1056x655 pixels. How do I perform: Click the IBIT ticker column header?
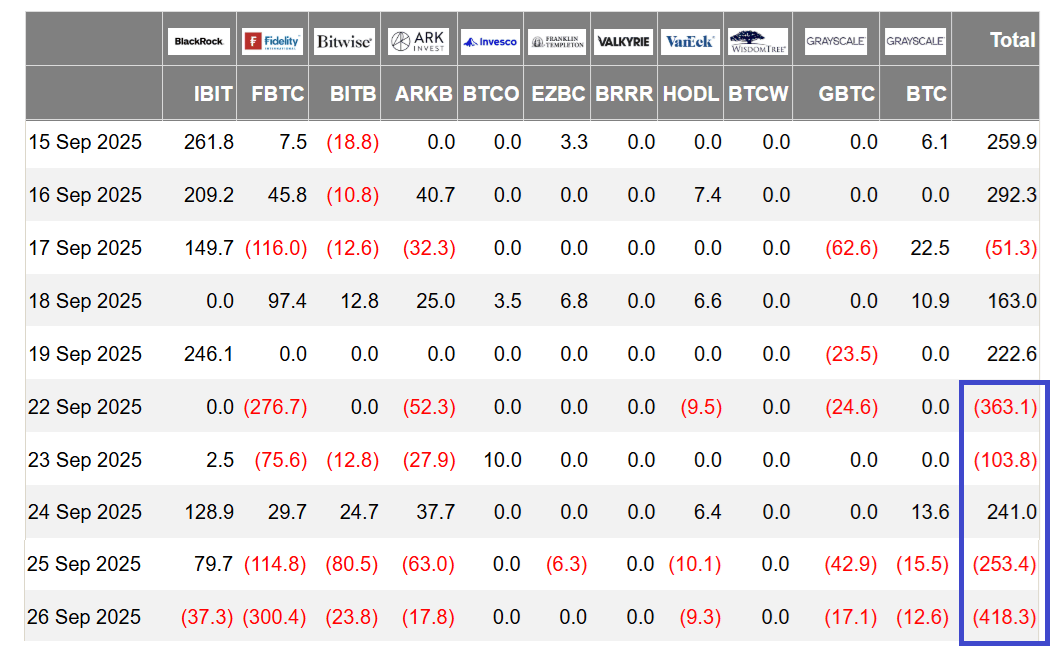pos(213,94)
